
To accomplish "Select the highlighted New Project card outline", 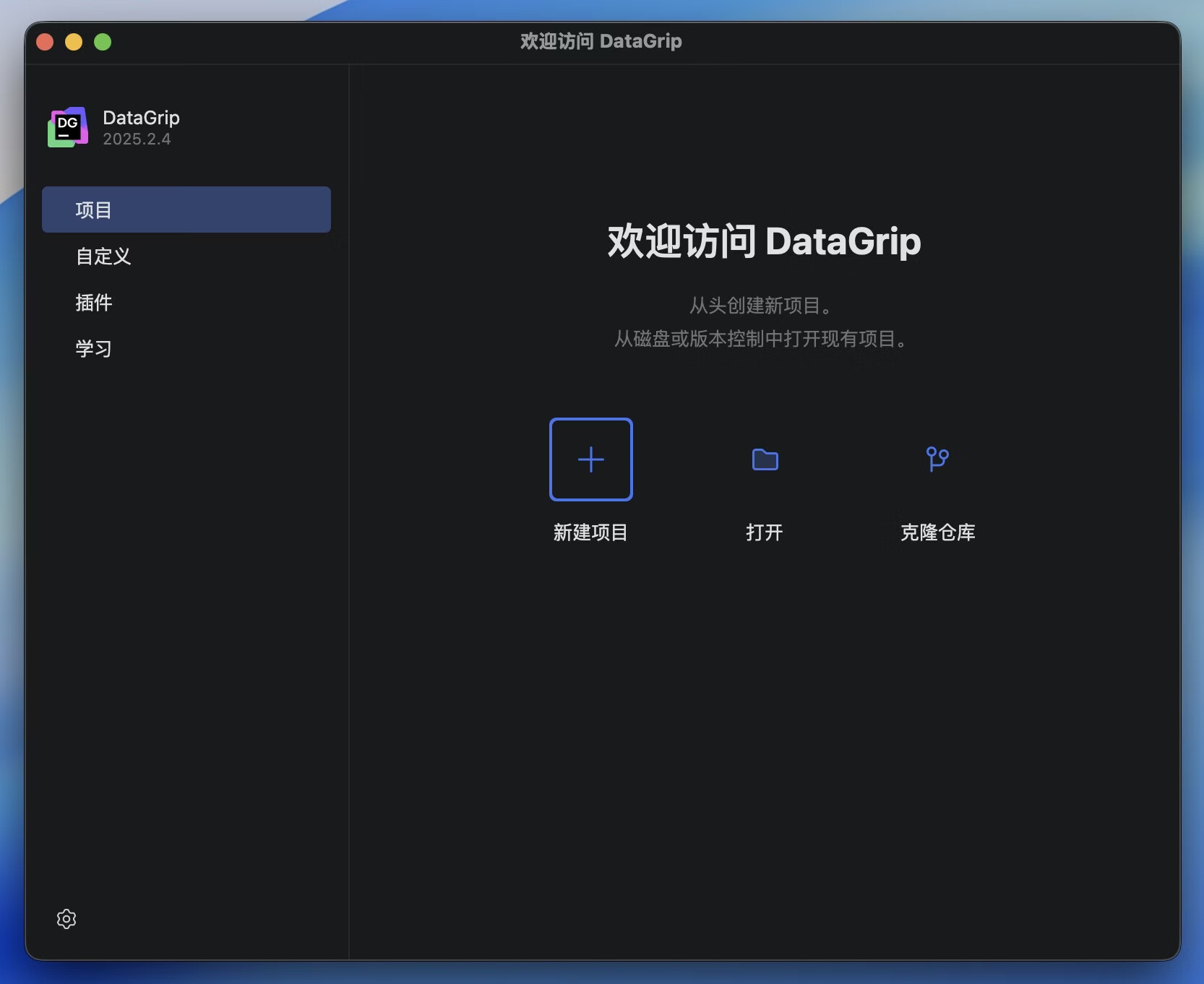I will tap(590, 459).
